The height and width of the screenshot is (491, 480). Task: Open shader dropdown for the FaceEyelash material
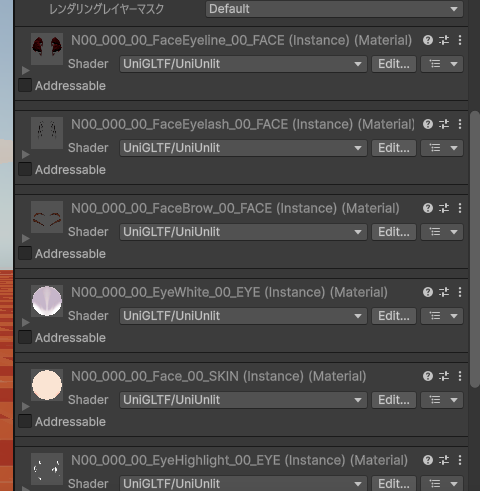(x=243, y=148)
